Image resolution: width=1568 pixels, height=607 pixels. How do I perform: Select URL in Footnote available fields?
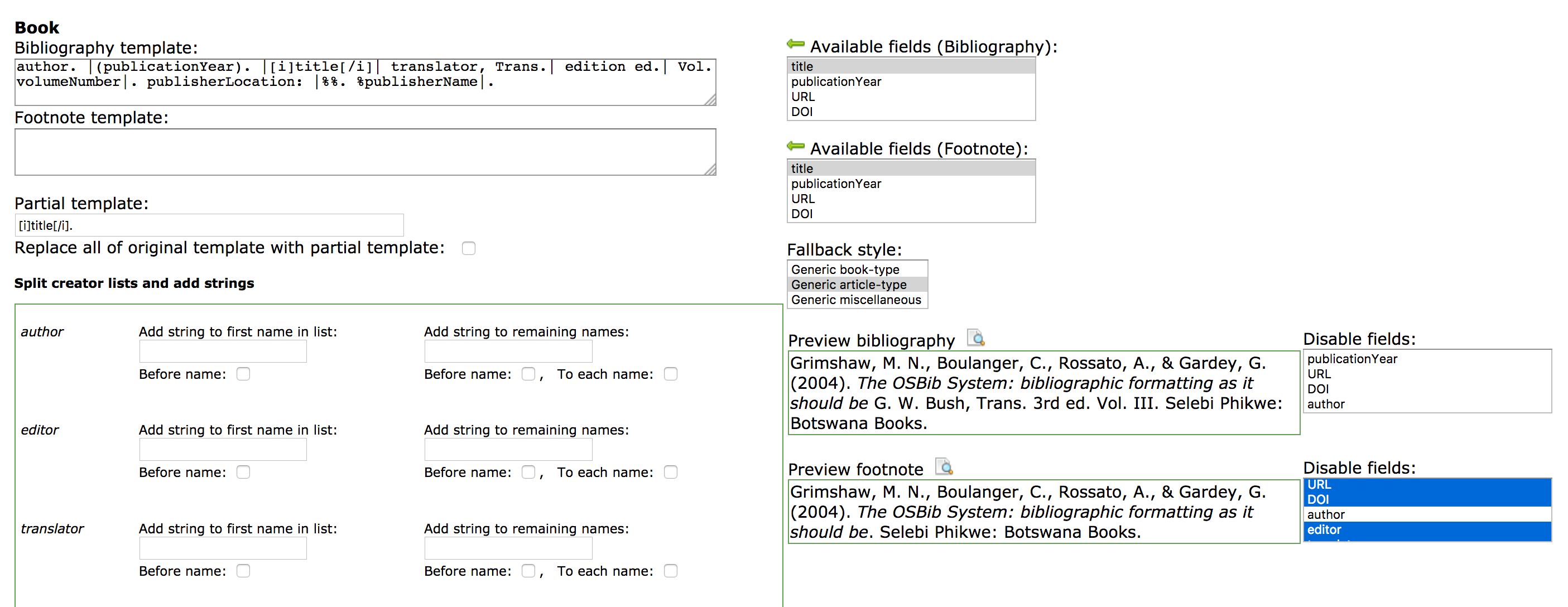(x=911, y=199)
